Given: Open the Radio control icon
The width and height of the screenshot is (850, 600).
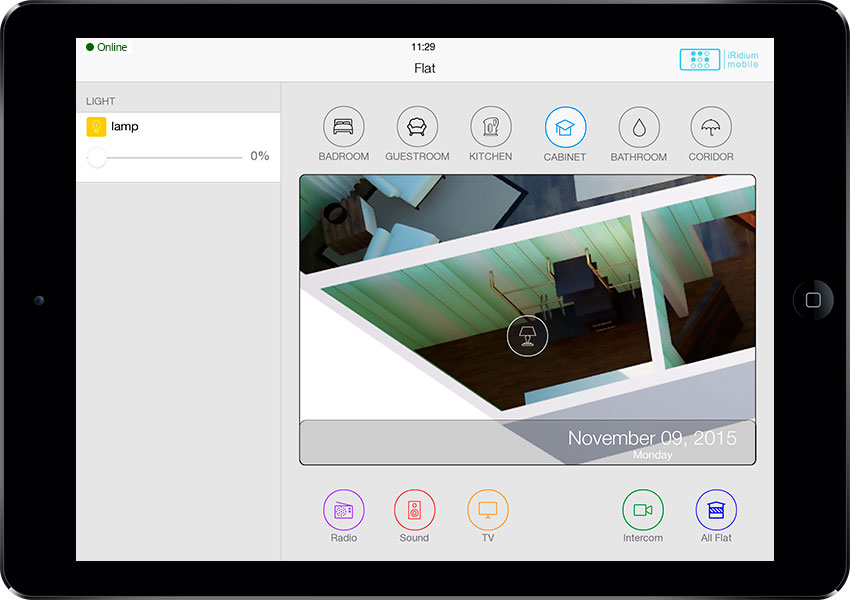Looking at the screenshot, I should [x=344, y=509].
